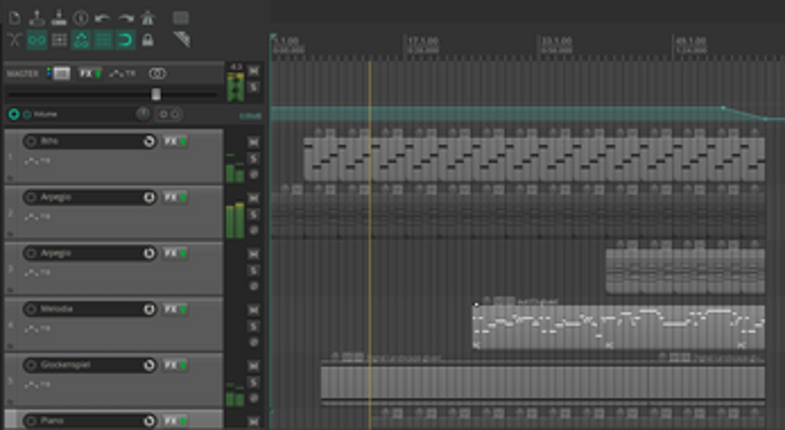Open FX chain for first Arpegio track
Screen dimensions: 785x430
170,198
